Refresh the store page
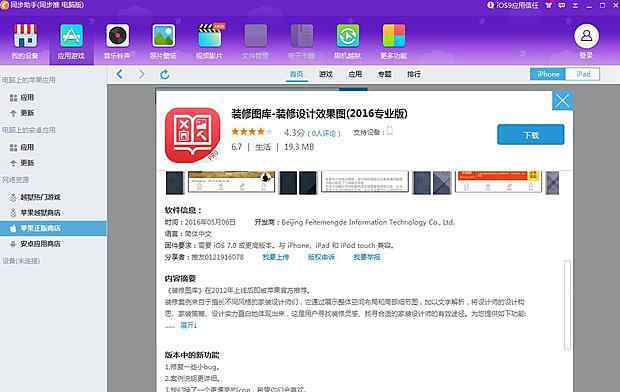Screen dimensions: 620x392 165,74
